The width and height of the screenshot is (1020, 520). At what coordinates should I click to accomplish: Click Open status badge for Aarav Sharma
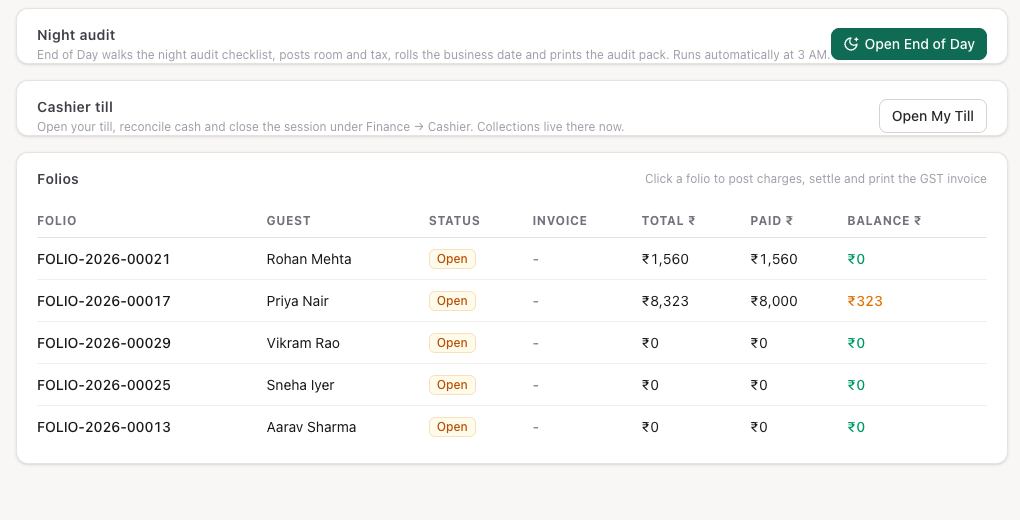point(452,427)
